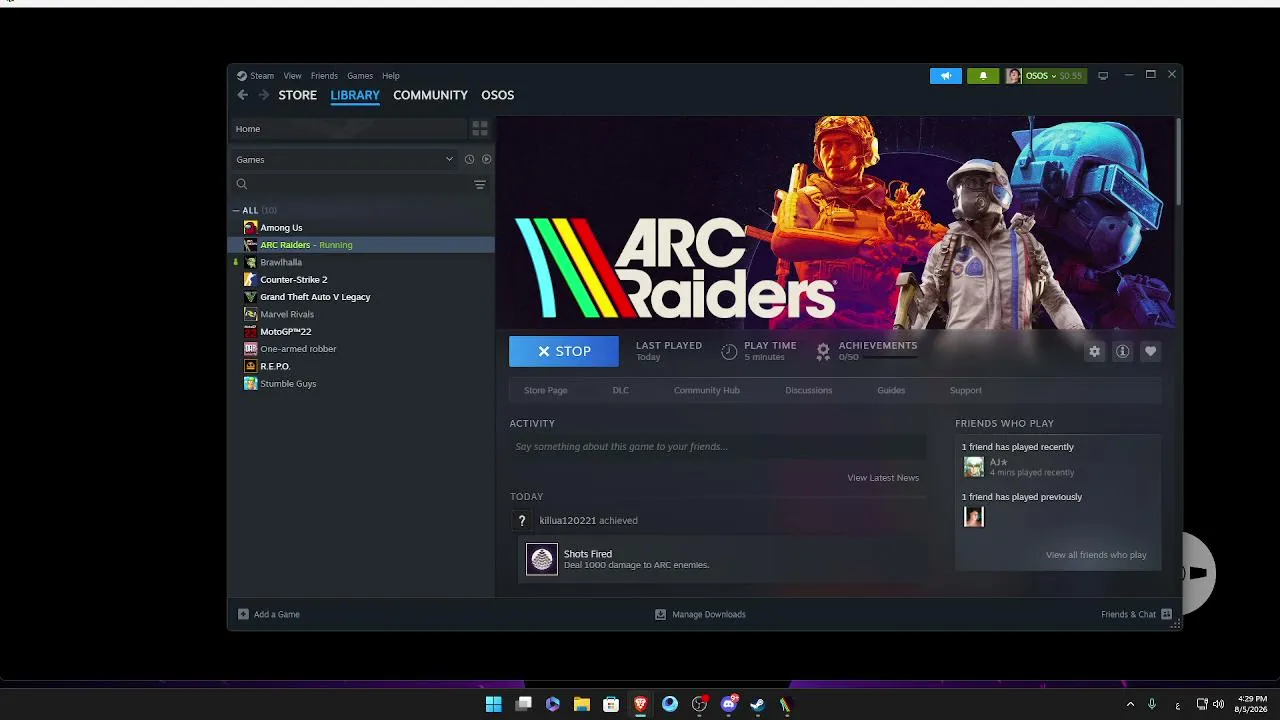
Task: Open the Support link
Action: tap(966, 390)
